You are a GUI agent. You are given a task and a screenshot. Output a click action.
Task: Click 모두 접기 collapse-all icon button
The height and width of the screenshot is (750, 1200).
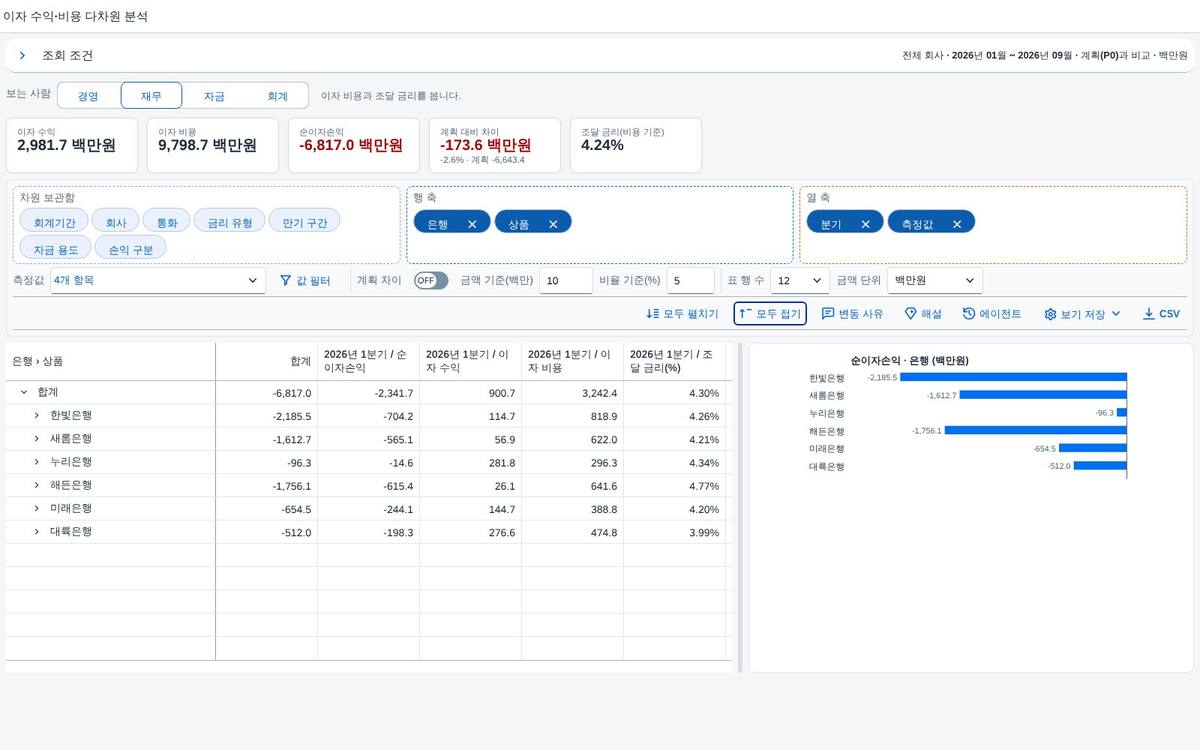click(x=769, y=314)
